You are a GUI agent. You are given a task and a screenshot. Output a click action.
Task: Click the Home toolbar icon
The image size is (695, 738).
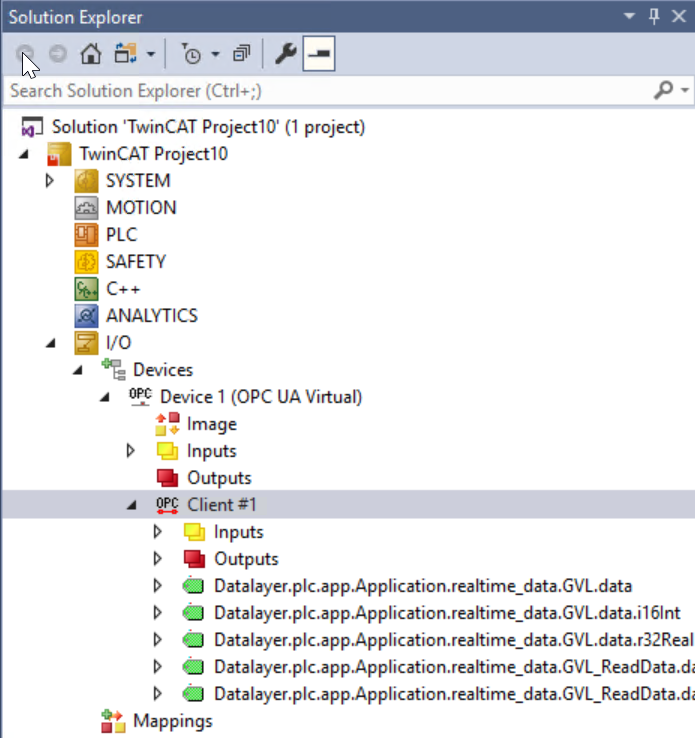90,54
